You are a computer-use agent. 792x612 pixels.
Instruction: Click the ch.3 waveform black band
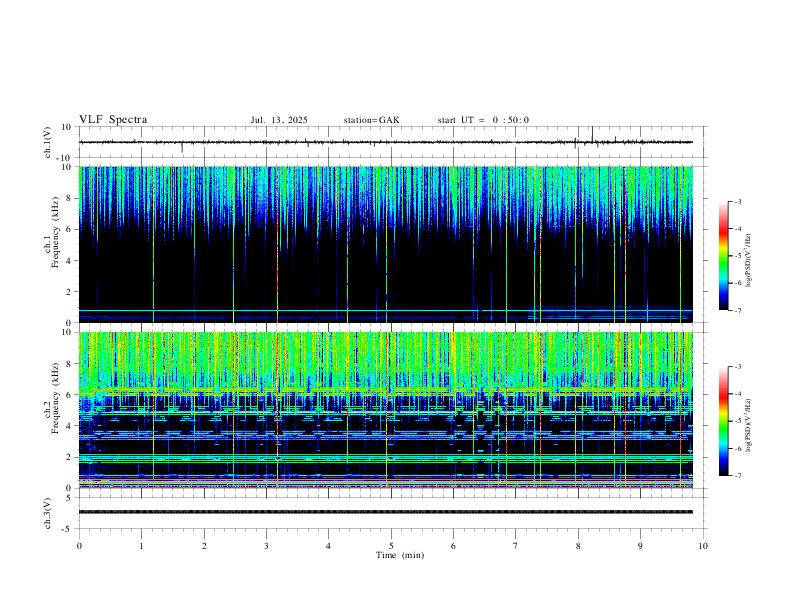point(386,512)
